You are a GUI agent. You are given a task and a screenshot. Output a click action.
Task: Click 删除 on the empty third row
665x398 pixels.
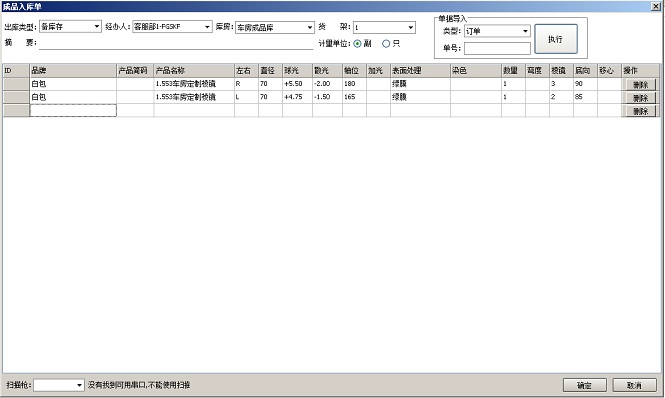pos(640,111)
